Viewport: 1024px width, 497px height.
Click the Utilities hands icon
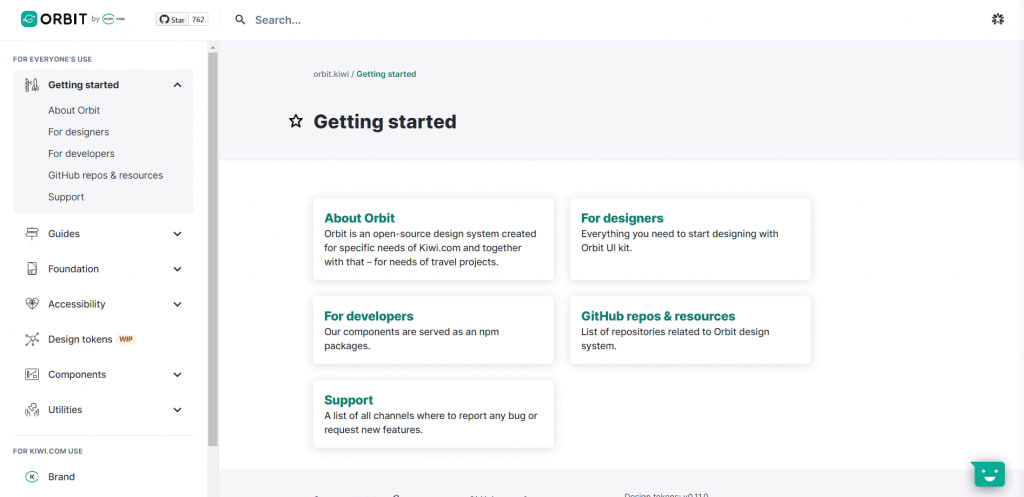coord(32,410)
